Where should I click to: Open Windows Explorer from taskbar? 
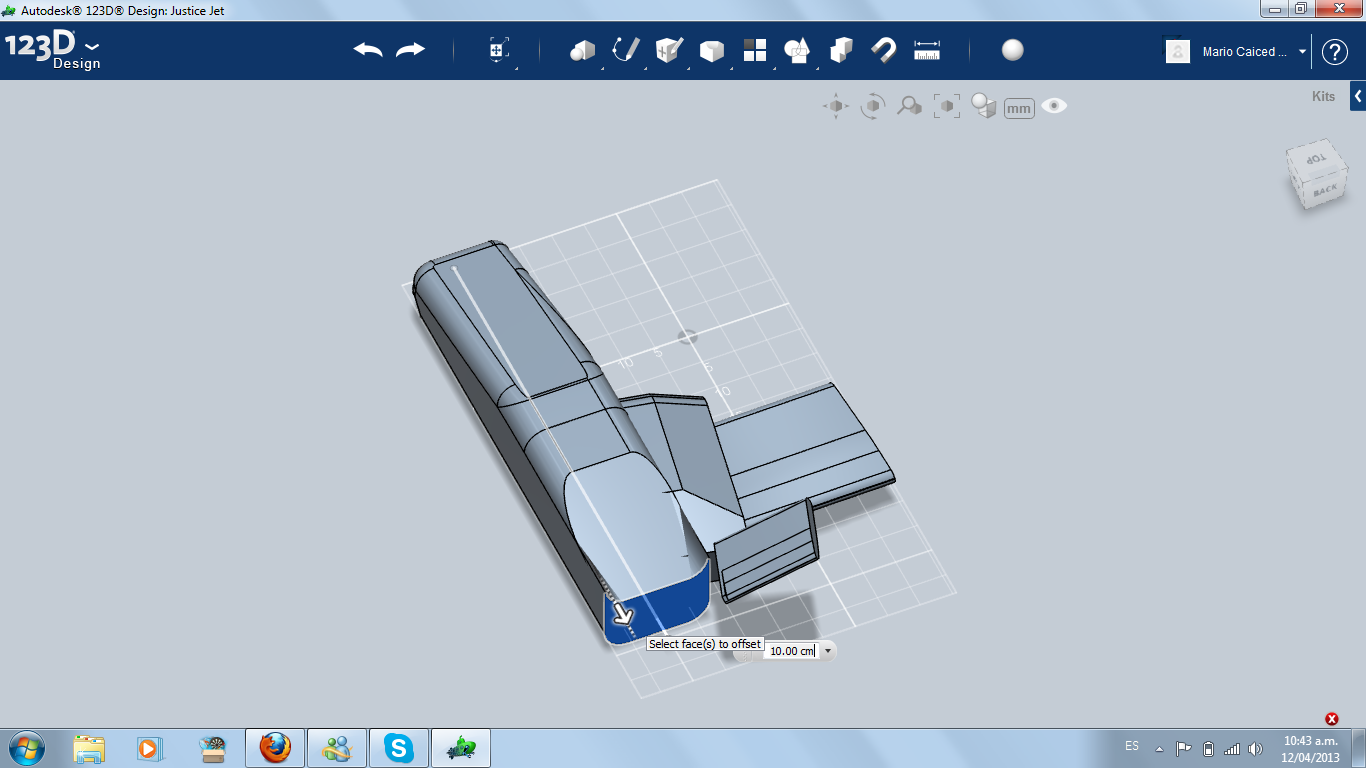(x=89, y=748)
